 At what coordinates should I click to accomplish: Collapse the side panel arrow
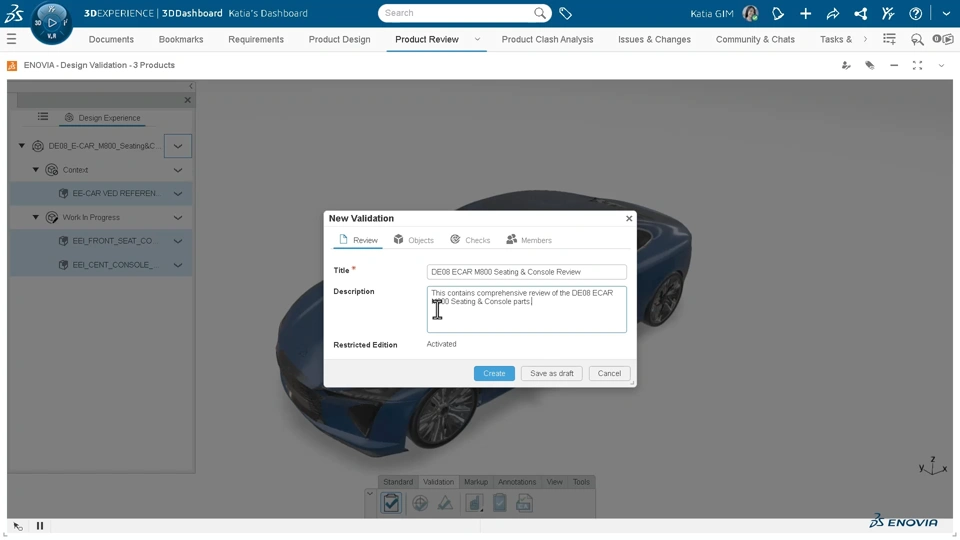tap(191, 86)
